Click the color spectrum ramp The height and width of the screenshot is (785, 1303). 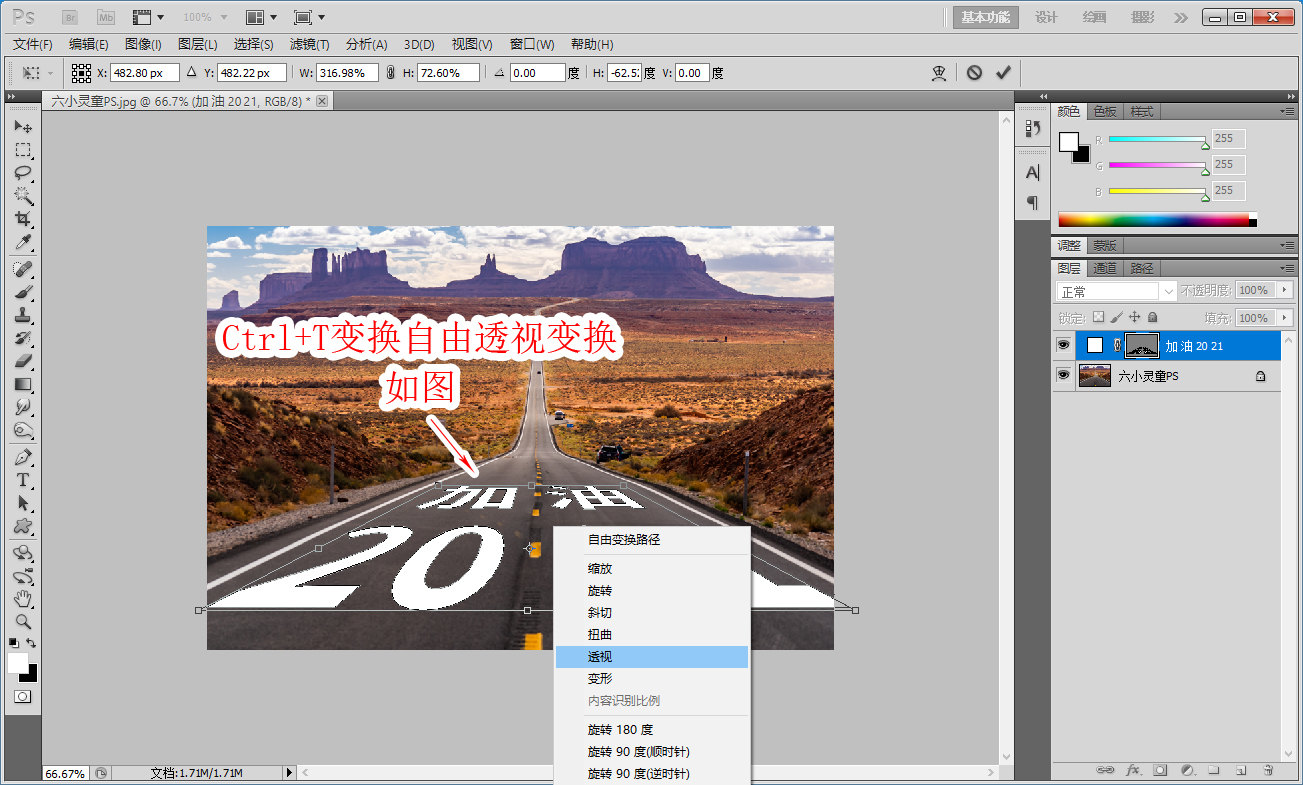[1157, 219]
